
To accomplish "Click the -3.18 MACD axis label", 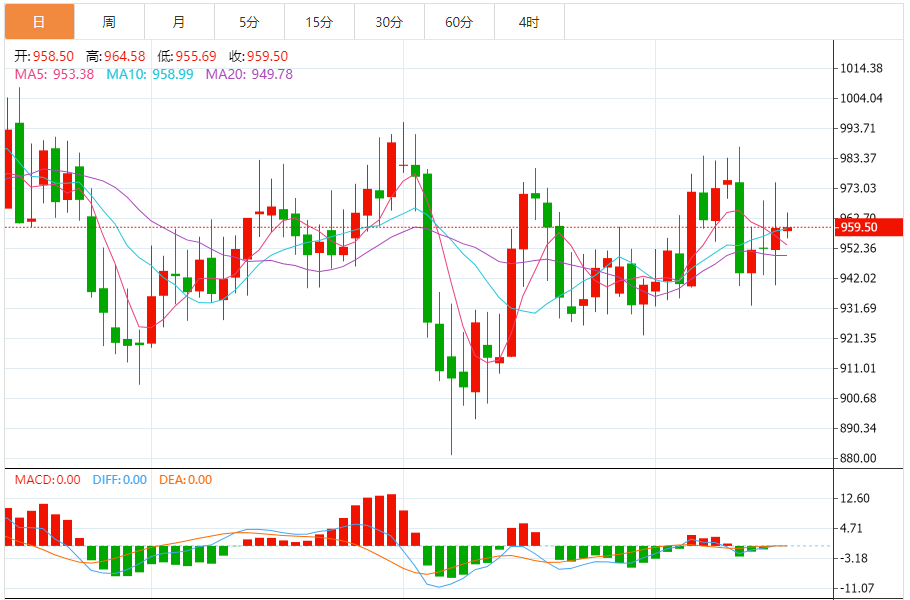I will (x=853, y=558).
